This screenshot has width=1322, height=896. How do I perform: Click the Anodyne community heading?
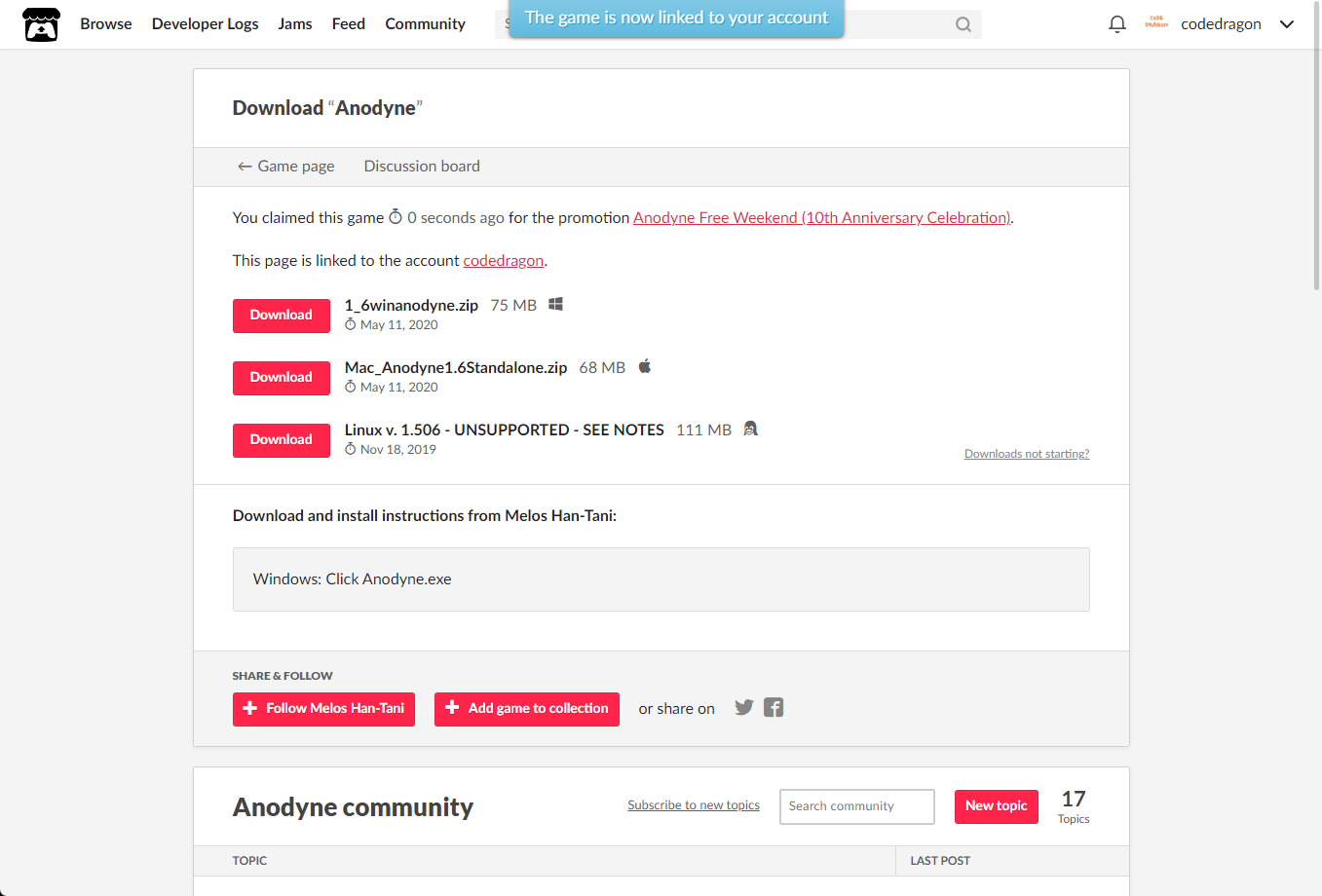(353, 807)
